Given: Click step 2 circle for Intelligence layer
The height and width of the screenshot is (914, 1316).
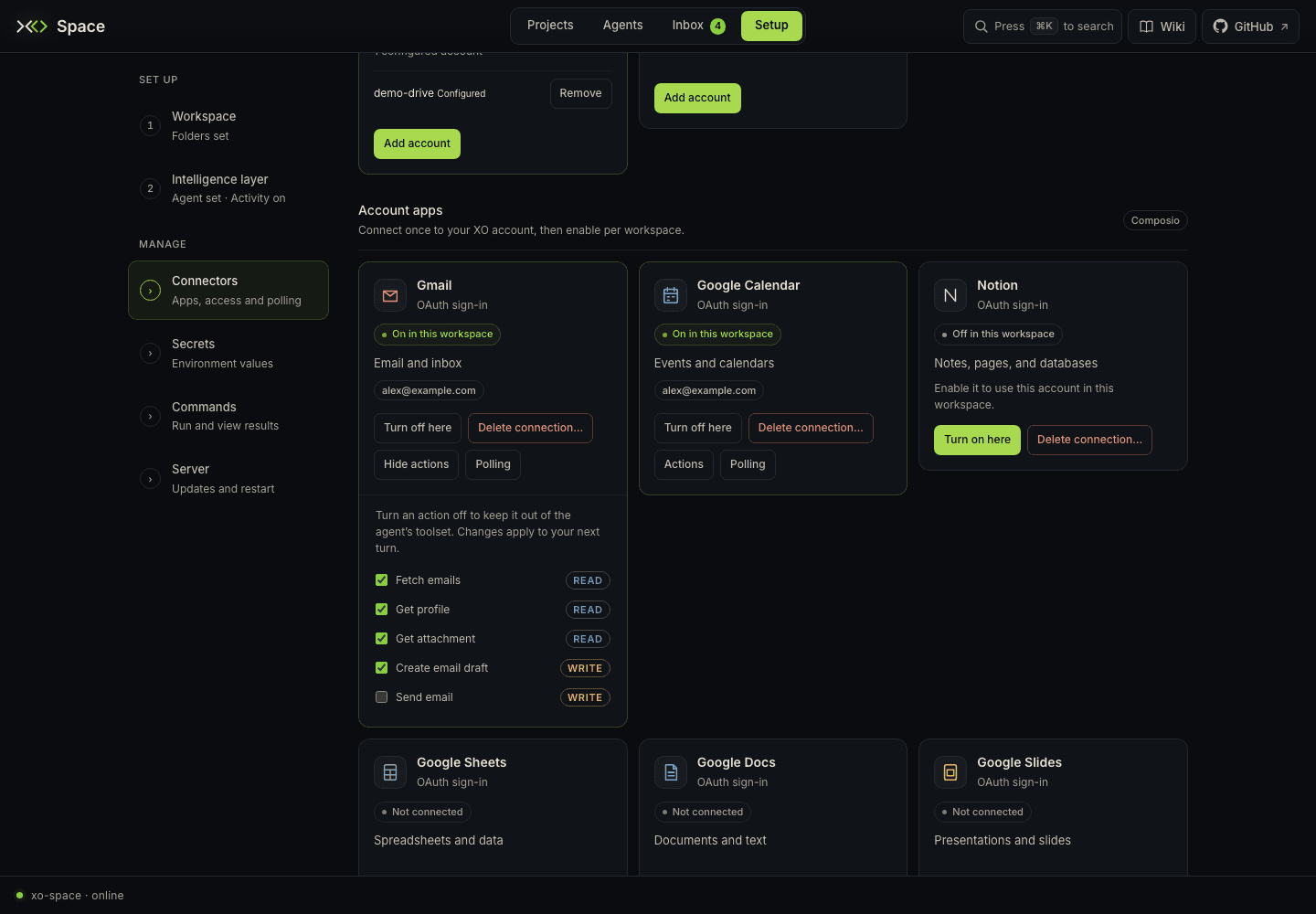Looking at the screenshot, I should pyautogui.click(x=150, y=188).
